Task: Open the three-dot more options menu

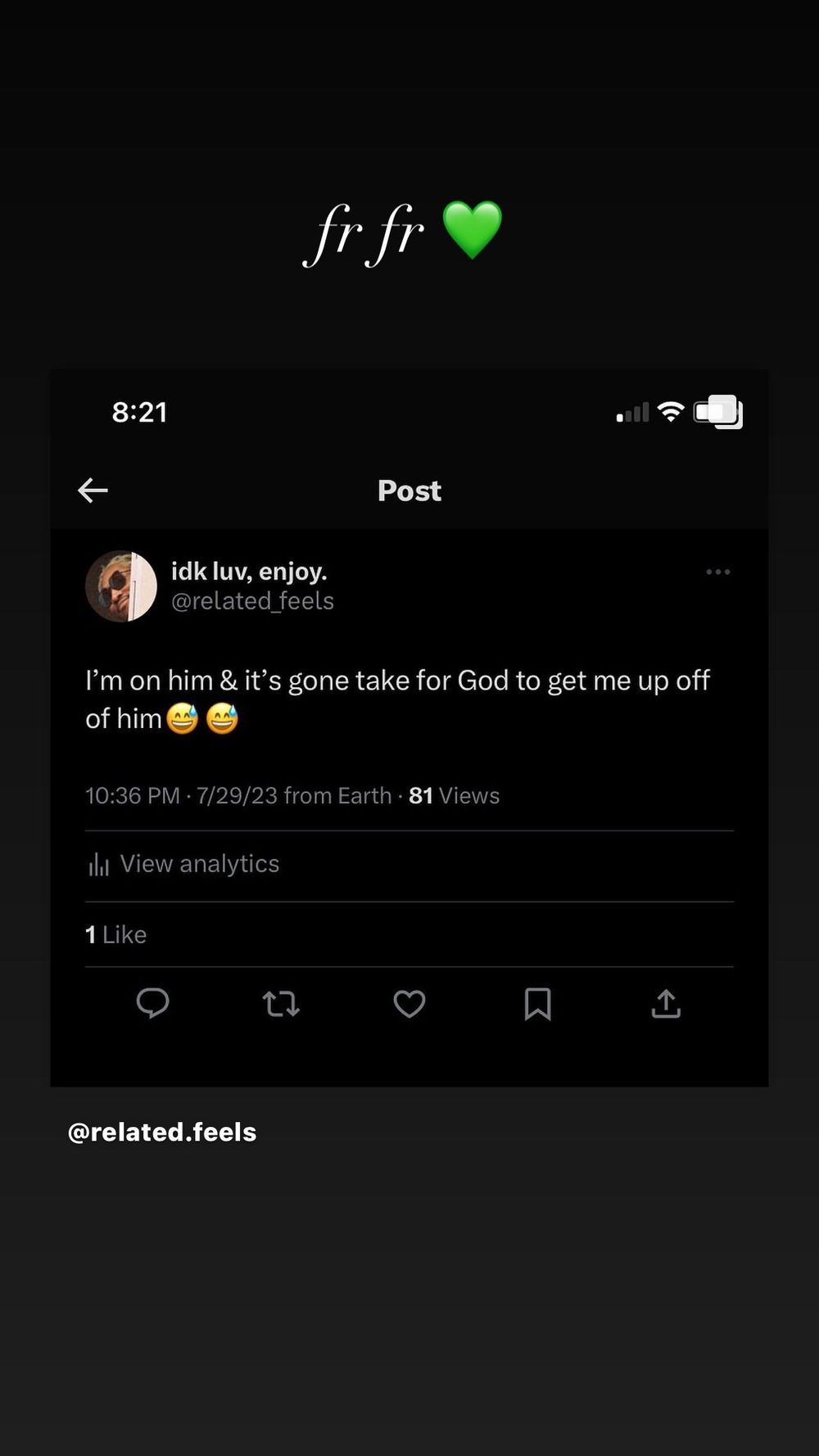Action: (717, 572)
